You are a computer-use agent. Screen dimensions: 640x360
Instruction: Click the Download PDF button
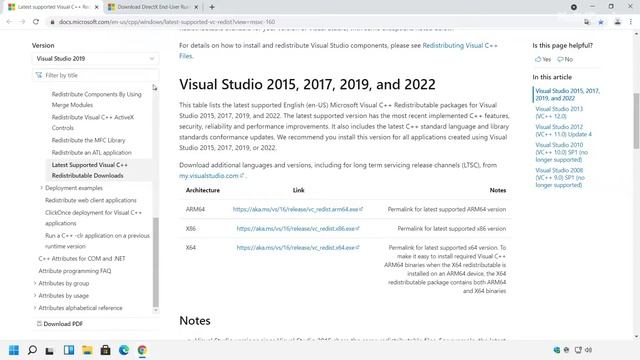(x=60, y=324)
